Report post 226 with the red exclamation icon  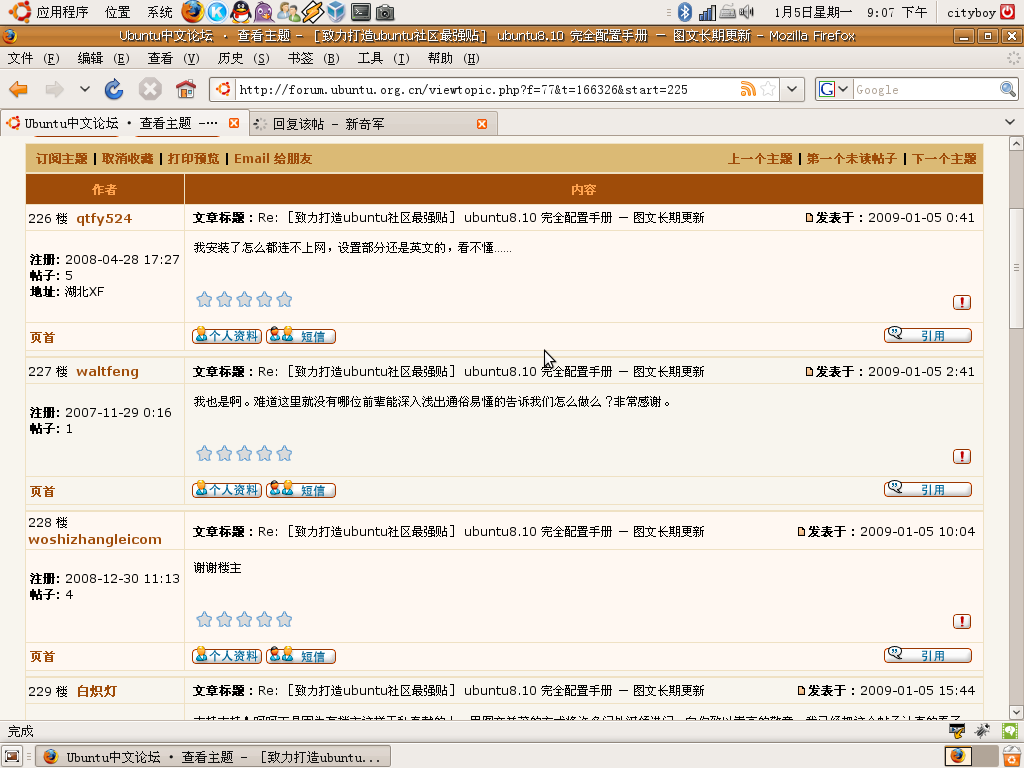pyautogui.click(x=961, y=302)
